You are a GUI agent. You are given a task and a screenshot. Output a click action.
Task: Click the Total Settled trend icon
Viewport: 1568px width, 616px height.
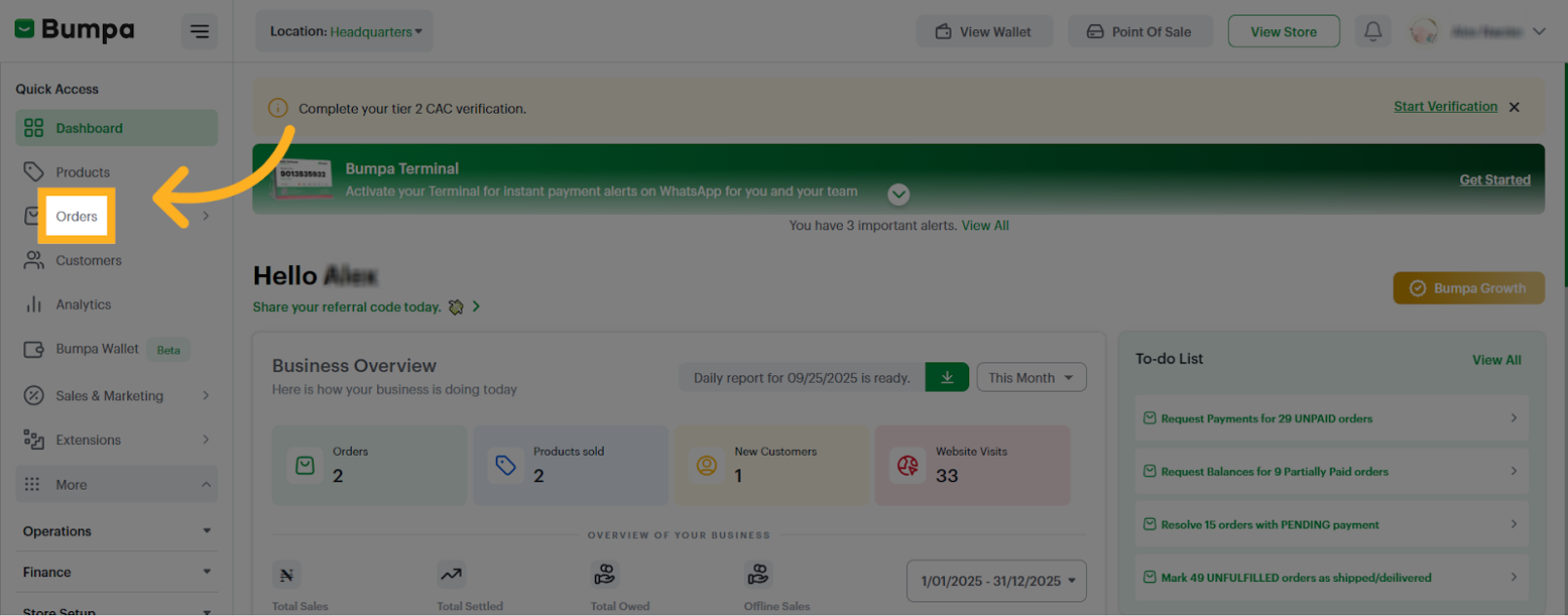pos(451,574)
